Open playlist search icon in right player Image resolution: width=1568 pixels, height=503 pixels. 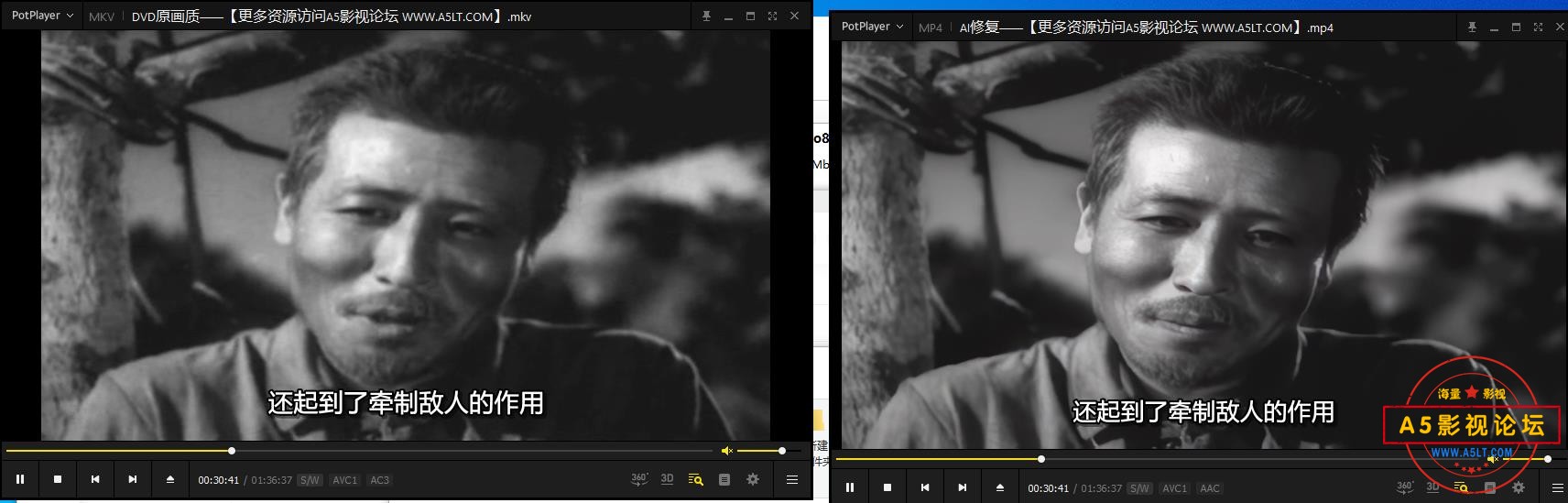(x=1461, y=487)
